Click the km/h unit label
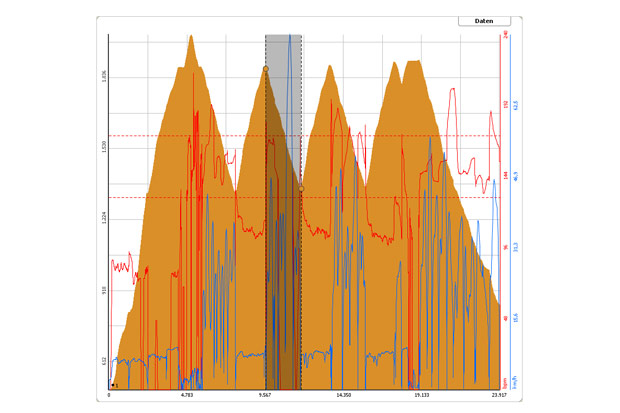Screen dimensions: 620x413 [x=516, y=382]
